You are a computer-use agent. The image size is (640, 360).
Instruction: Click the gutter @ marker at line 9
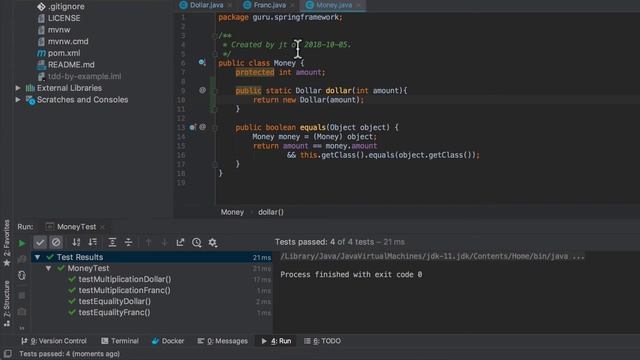point(202,90)
